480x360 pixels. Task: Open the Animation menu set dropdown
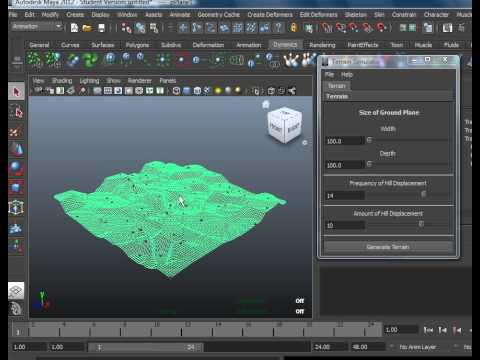tap(37, 27)
